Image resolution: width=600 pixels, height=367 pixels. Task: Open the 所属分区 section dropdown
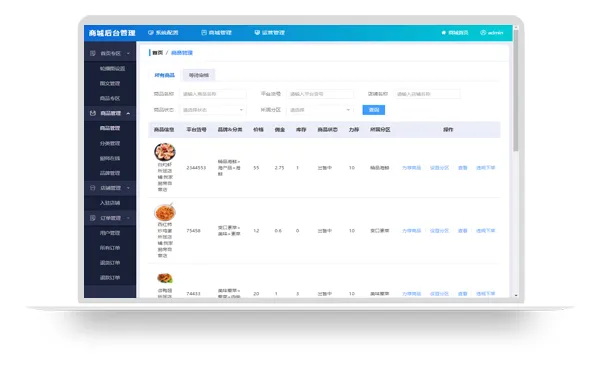pos(320,110)
